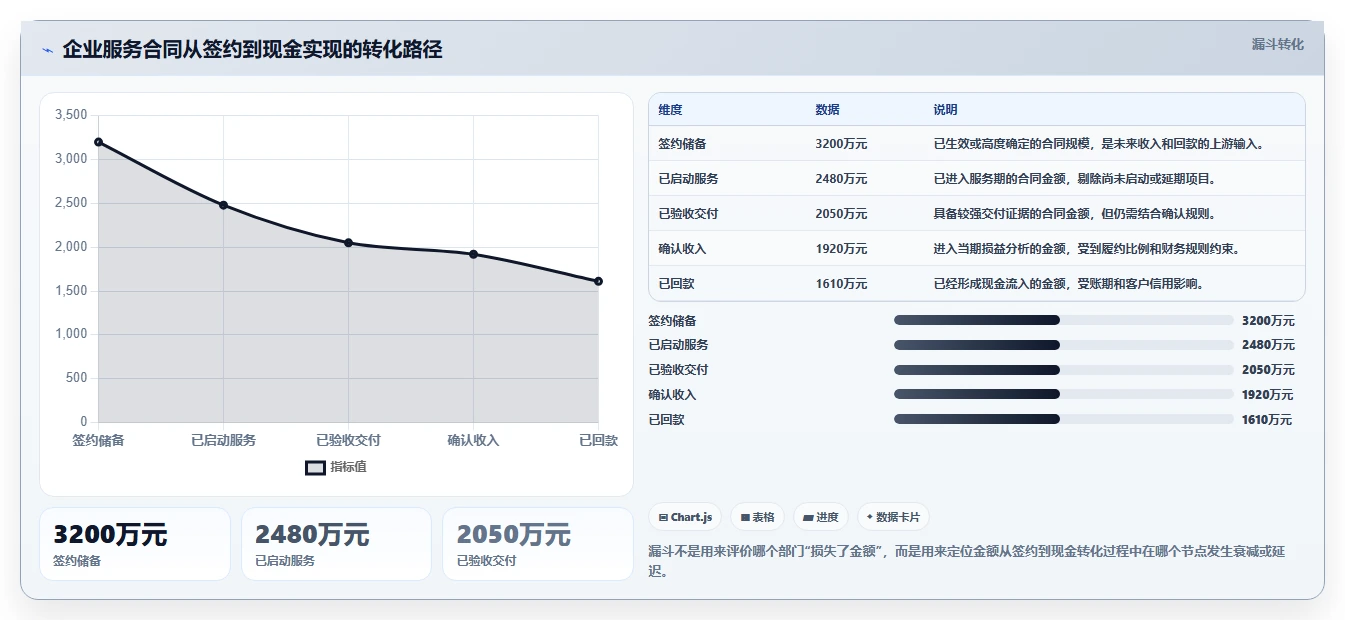Click the 3200万元 value in the table
Screen dimensions: 1345x620
click(841, 144)
